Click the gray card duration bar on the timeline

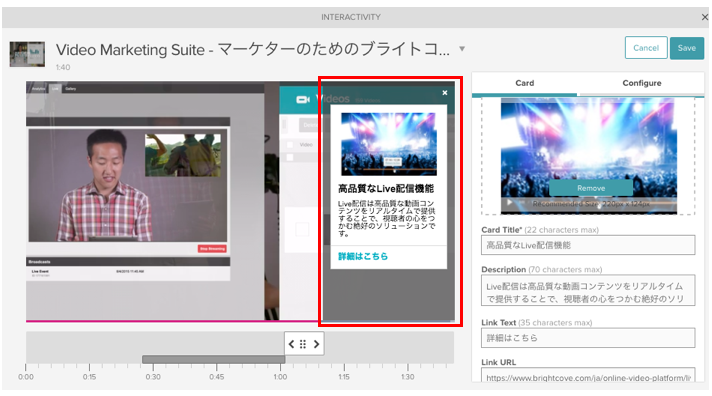[x=213, y=359]
